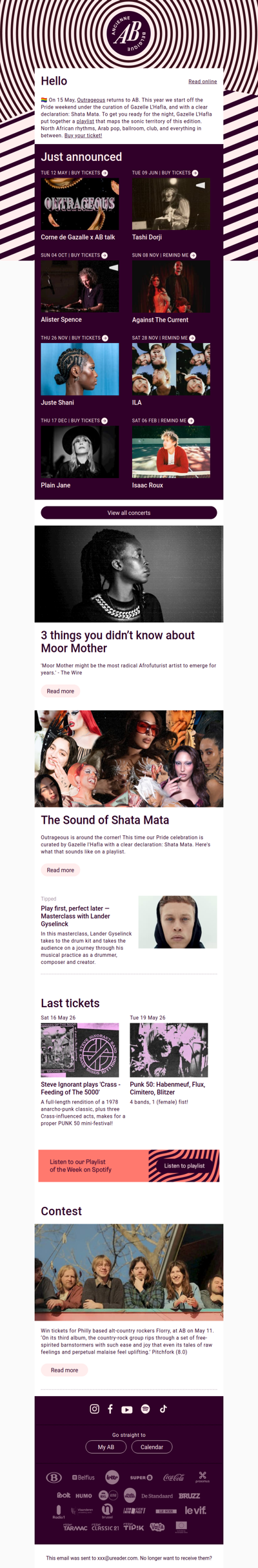Viewport: 258px width, 1568px height.
Task: Open the YouTube icon in footer
Action: pyautogui.click(x=127, y=1409)
